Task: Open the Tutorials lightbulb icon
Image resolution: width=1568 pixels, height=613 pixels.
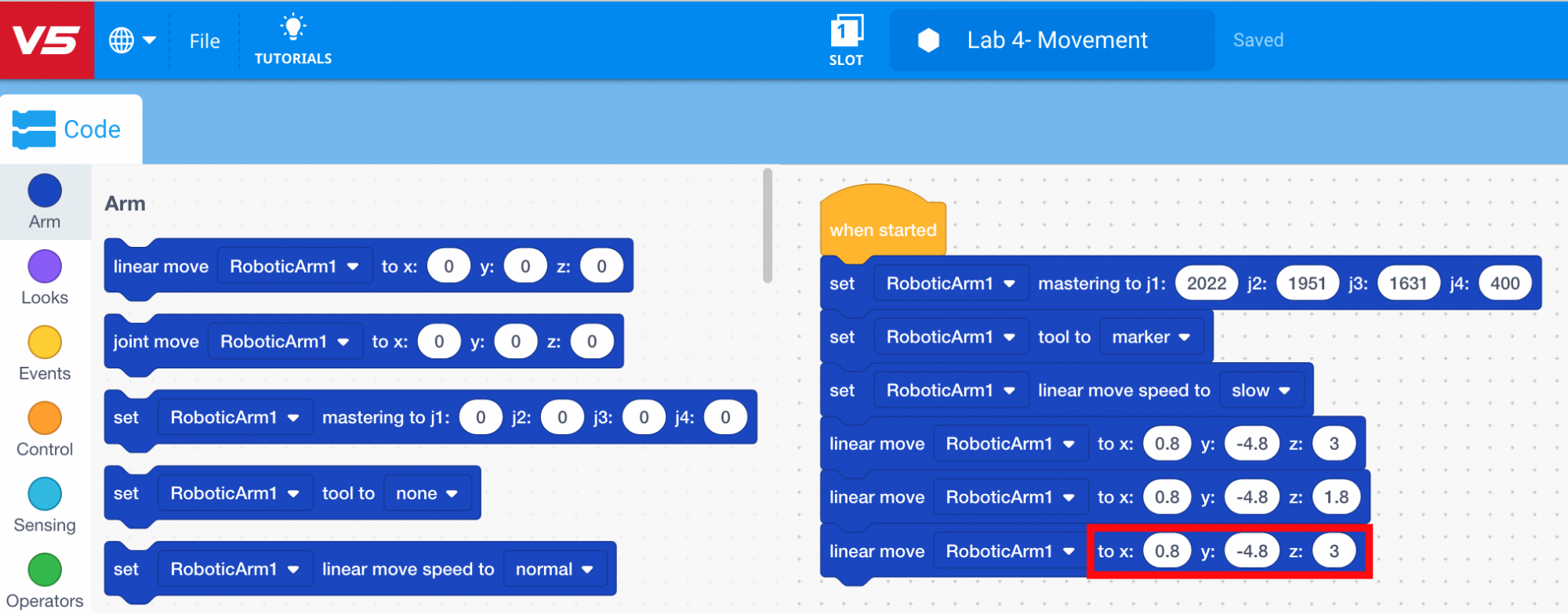Action: [x=293, y=28]
